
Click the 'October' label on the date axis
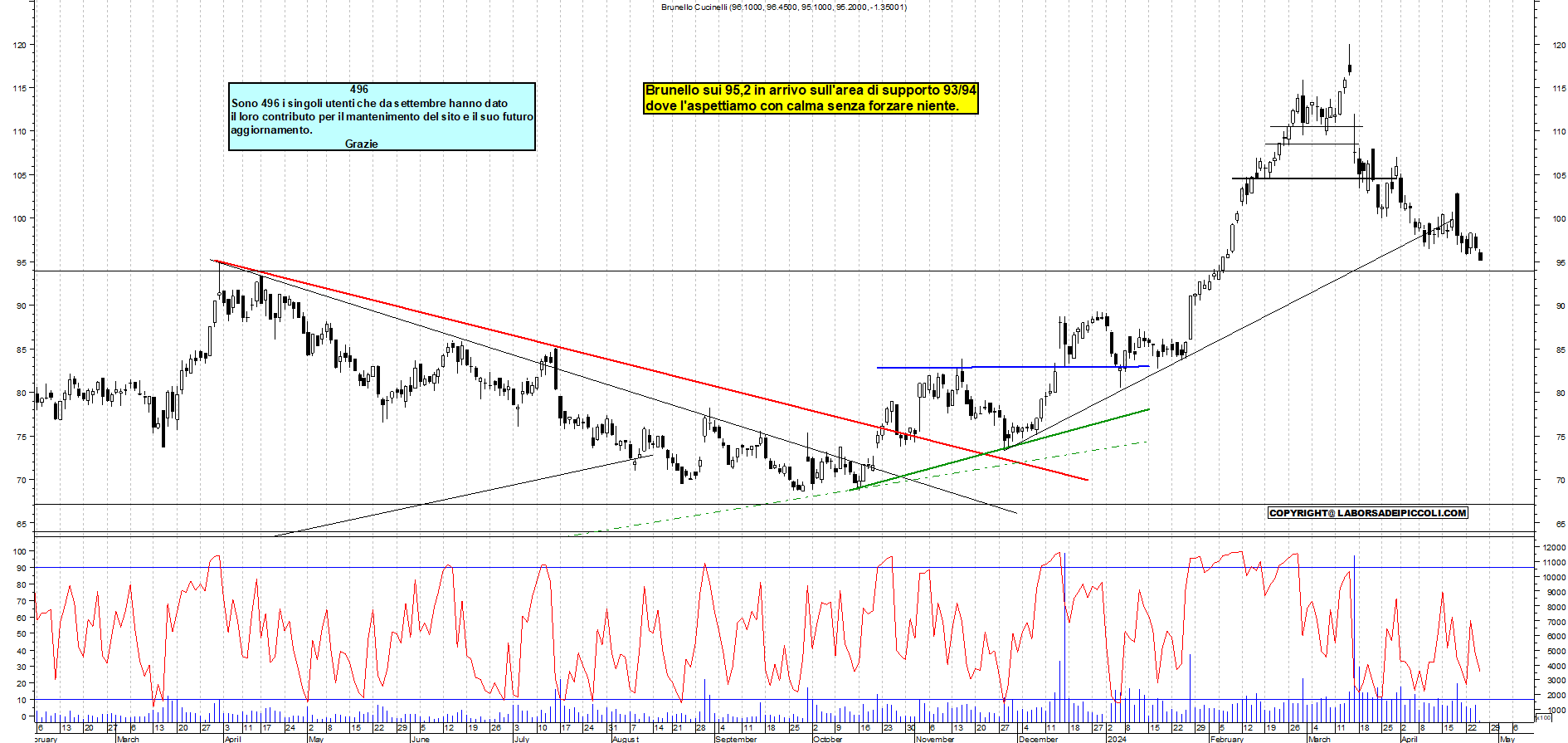pos(828,739)
